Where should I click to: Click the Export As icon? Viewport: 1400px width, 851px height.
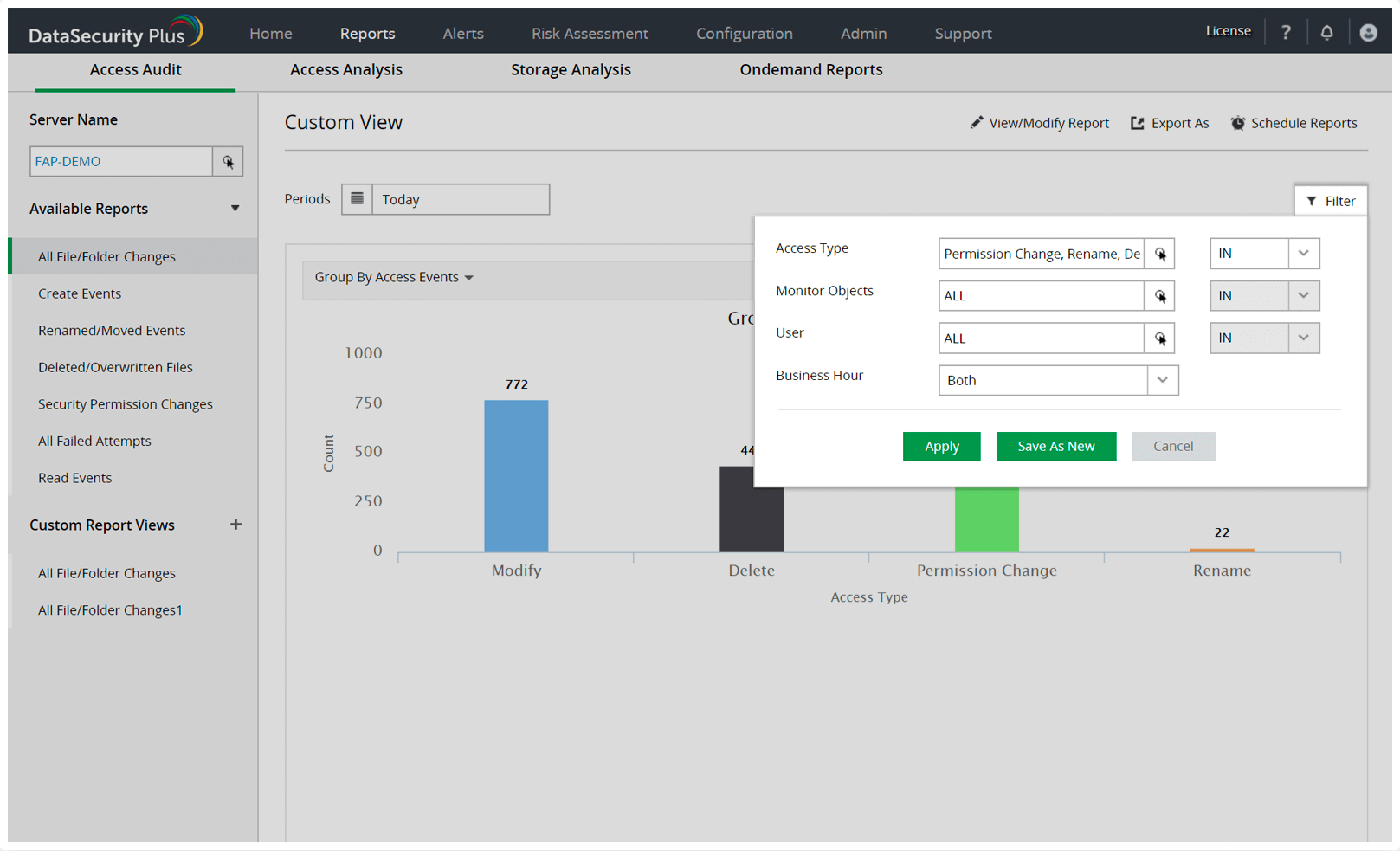point(1137,123)
